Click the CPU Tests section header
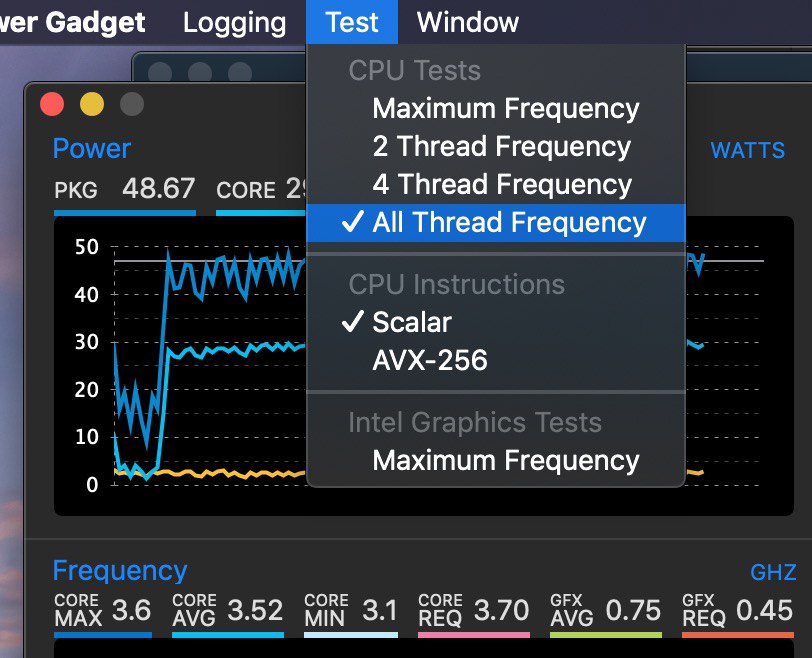The image size is (812, 658). 414,70
